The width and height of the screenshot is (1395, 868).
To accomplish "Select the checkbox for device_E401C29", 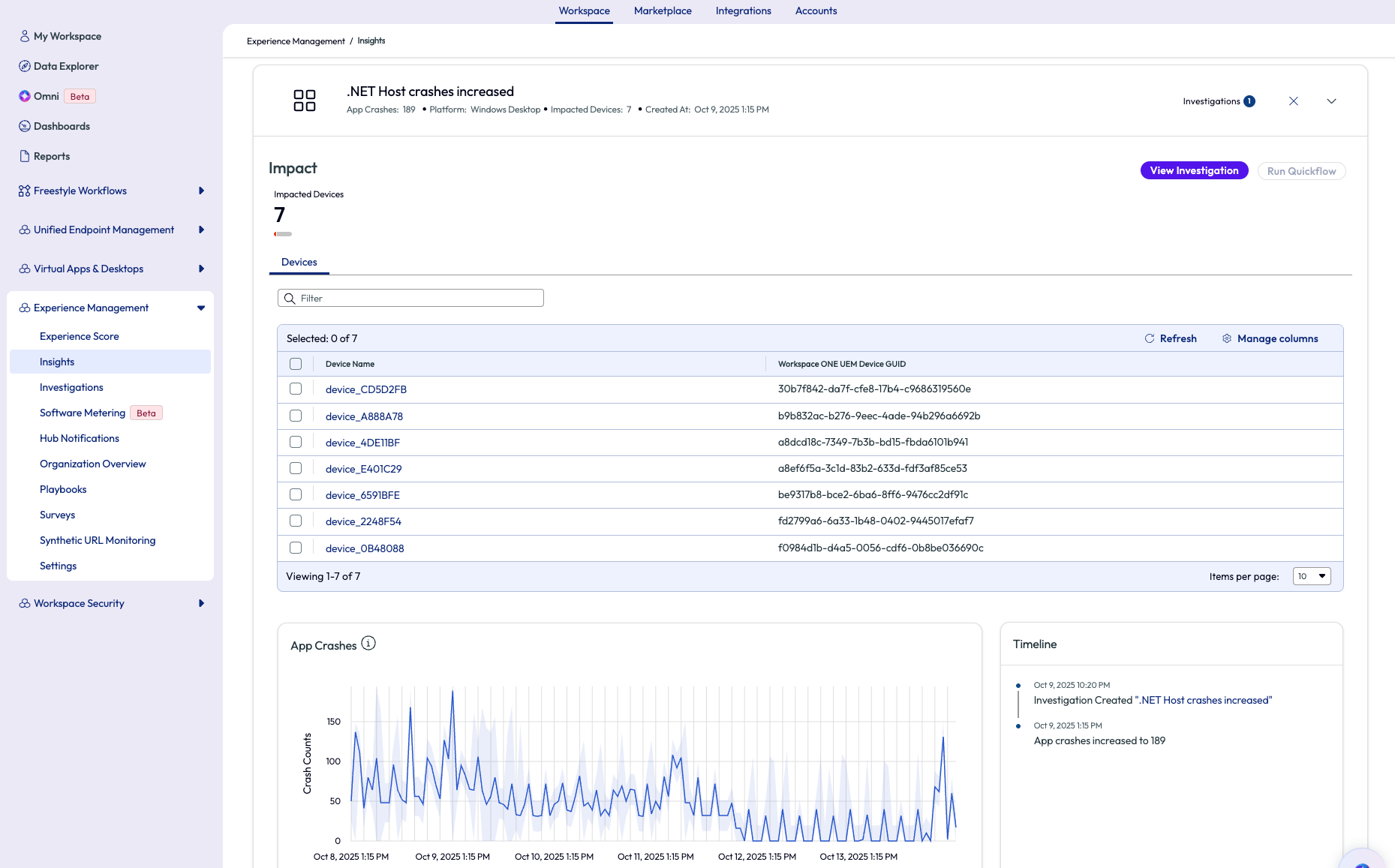I will click(x=296, y=468).
